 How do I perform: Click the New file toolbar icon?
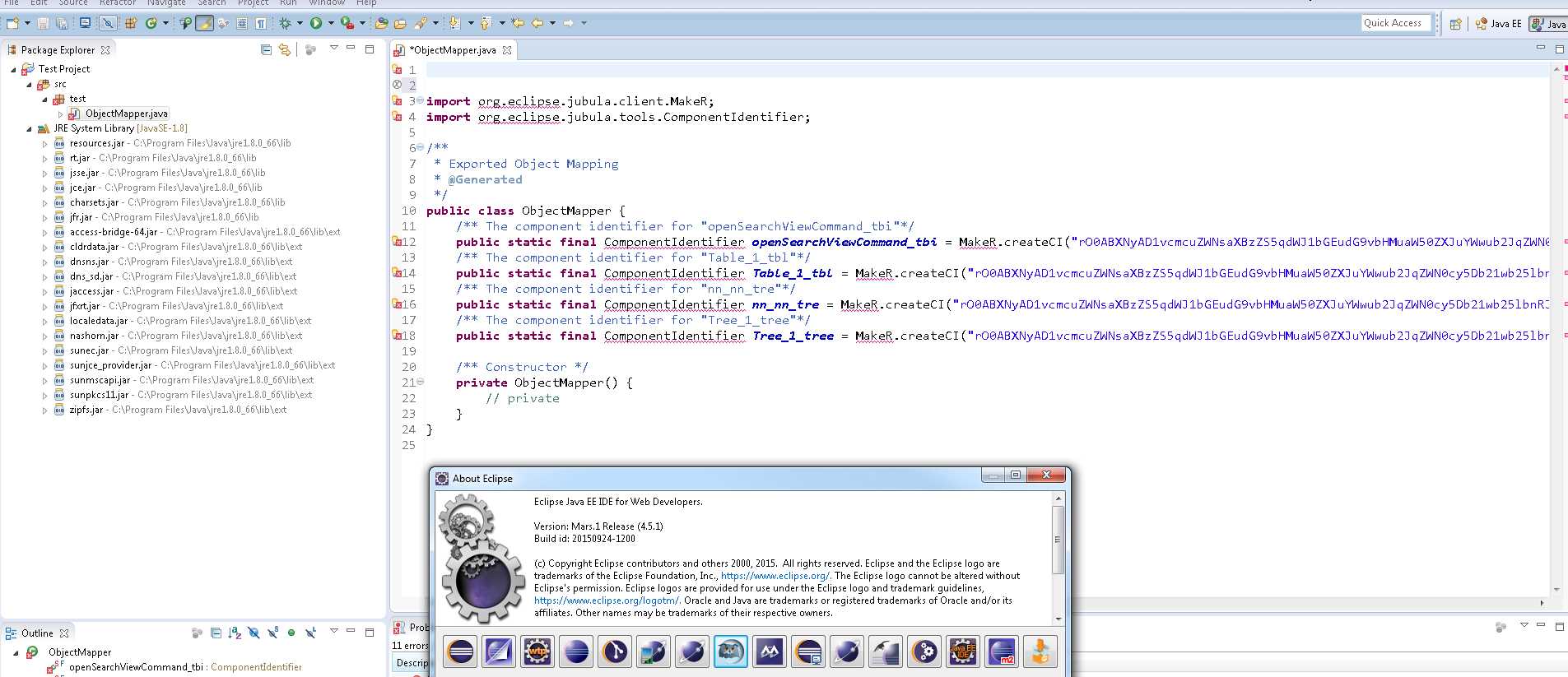pyautogui.click(x=12, y=24)
